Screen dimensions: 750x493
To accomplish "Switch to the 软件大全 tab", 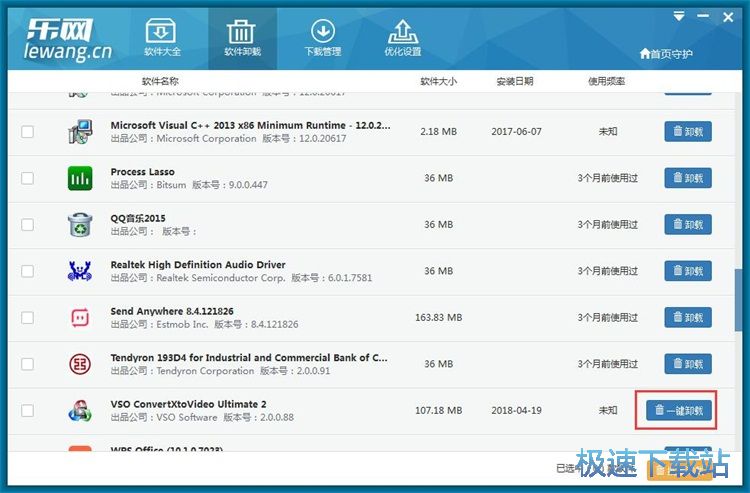I will (x=161, y=39).
